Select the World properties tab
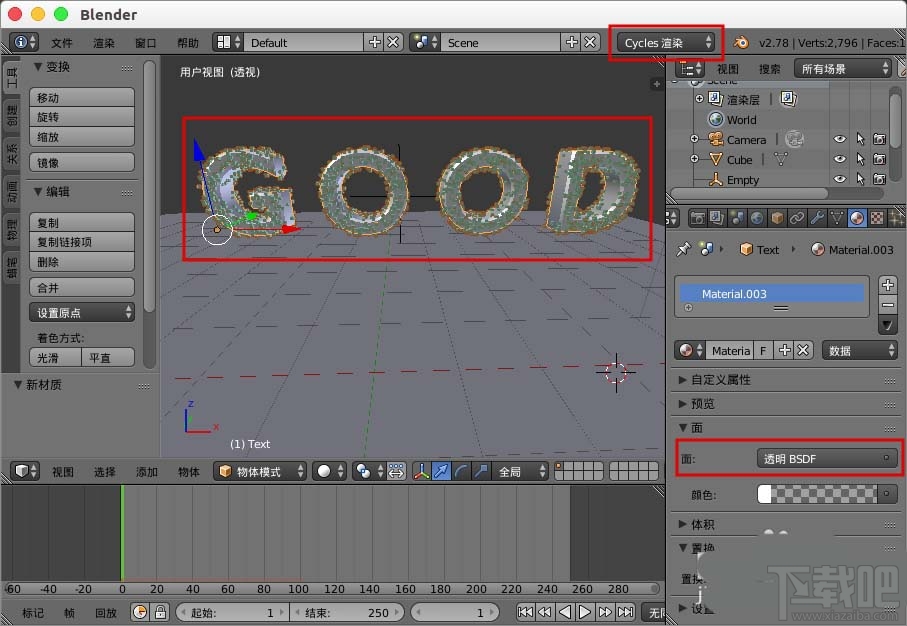 [755, 218]
